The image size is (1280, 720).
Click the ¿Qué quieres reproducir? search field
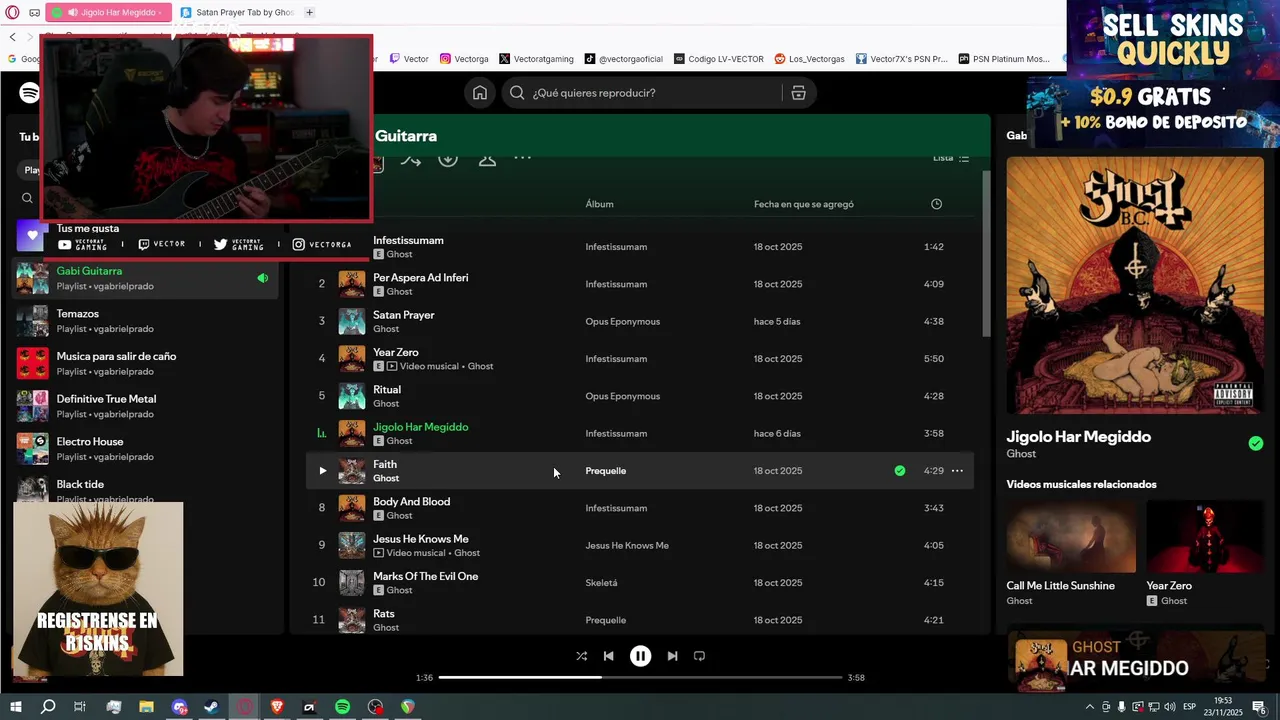pyautogui.click(x=657, y=93)
